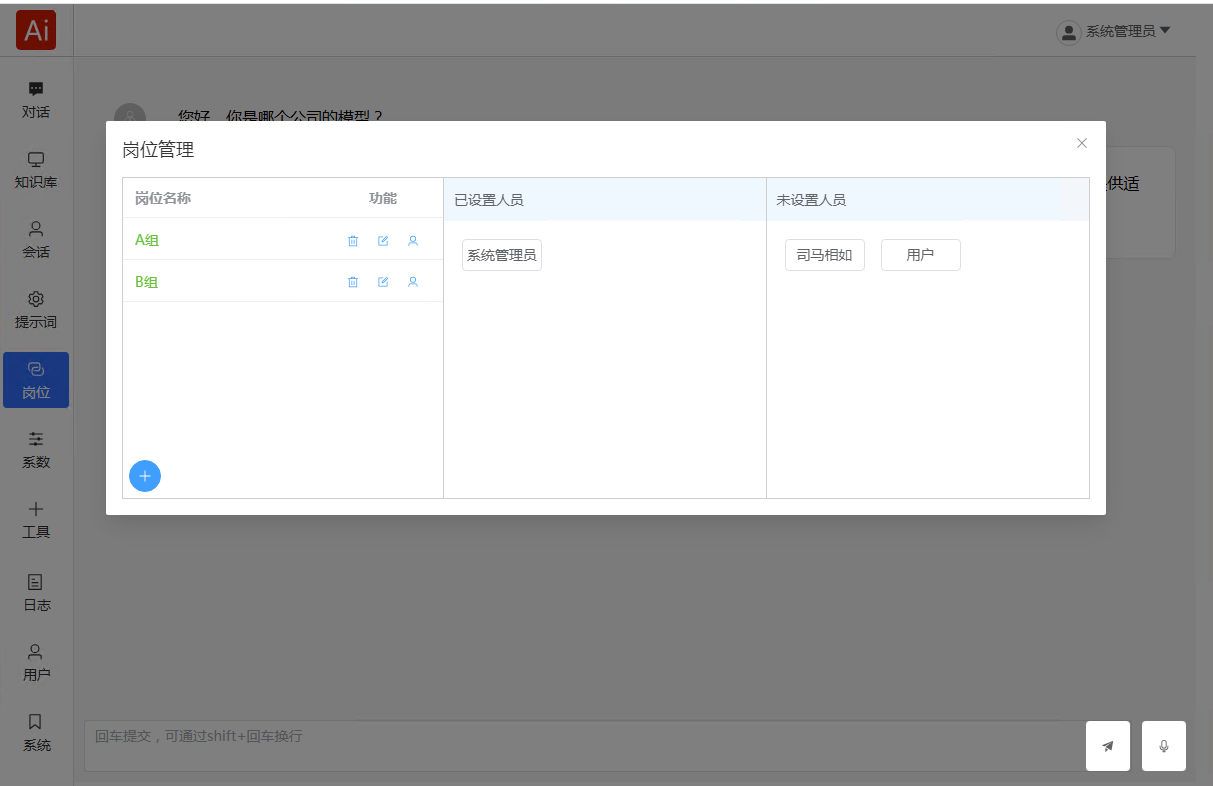The height and width of the screenshot is (786, 1213).
Task: Focus the chat message input box
Action: (580, 746)
